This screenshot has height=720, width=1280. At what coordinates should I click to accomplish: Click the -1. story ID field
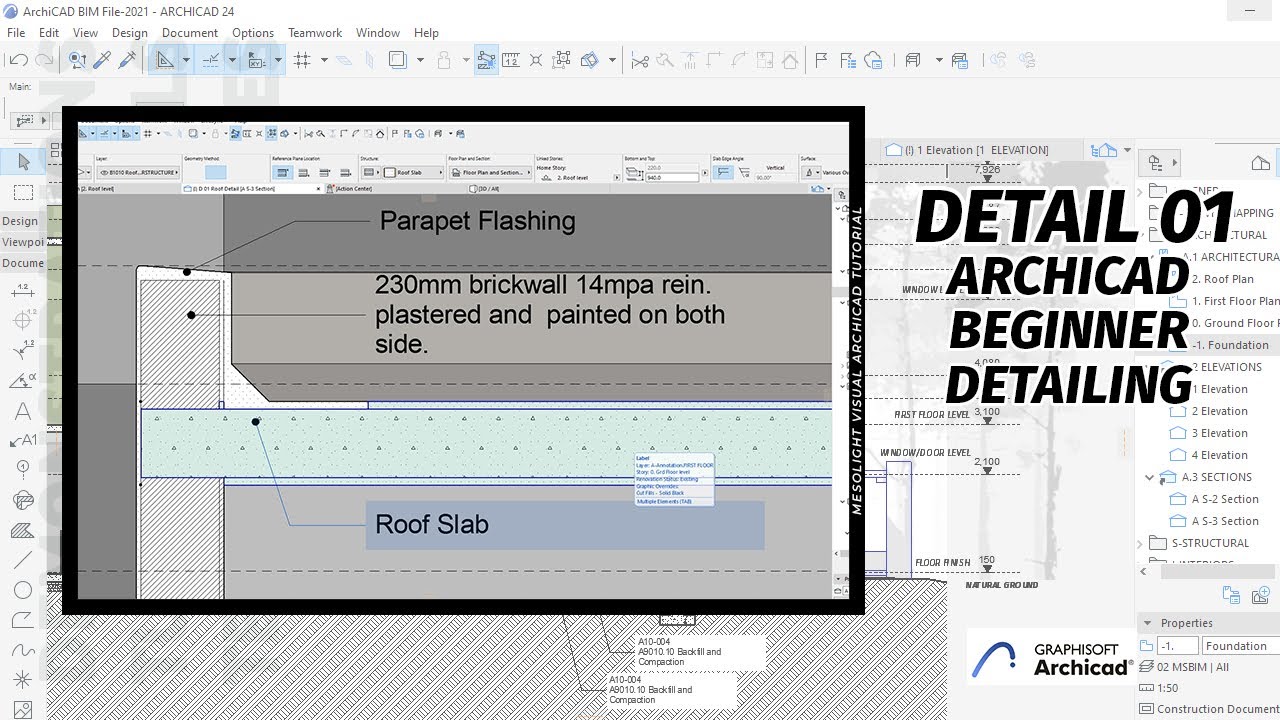(x=1177, y=646)
